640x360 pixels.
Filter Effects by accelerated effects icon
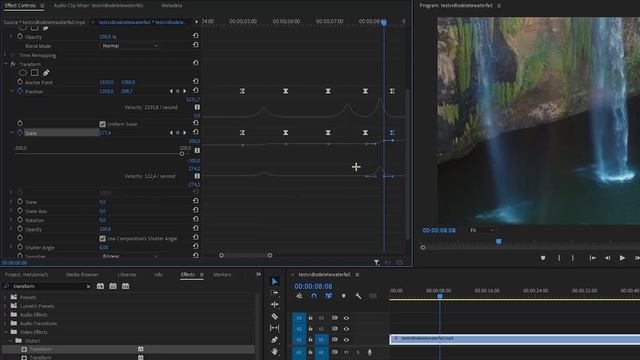pos(100,286)
